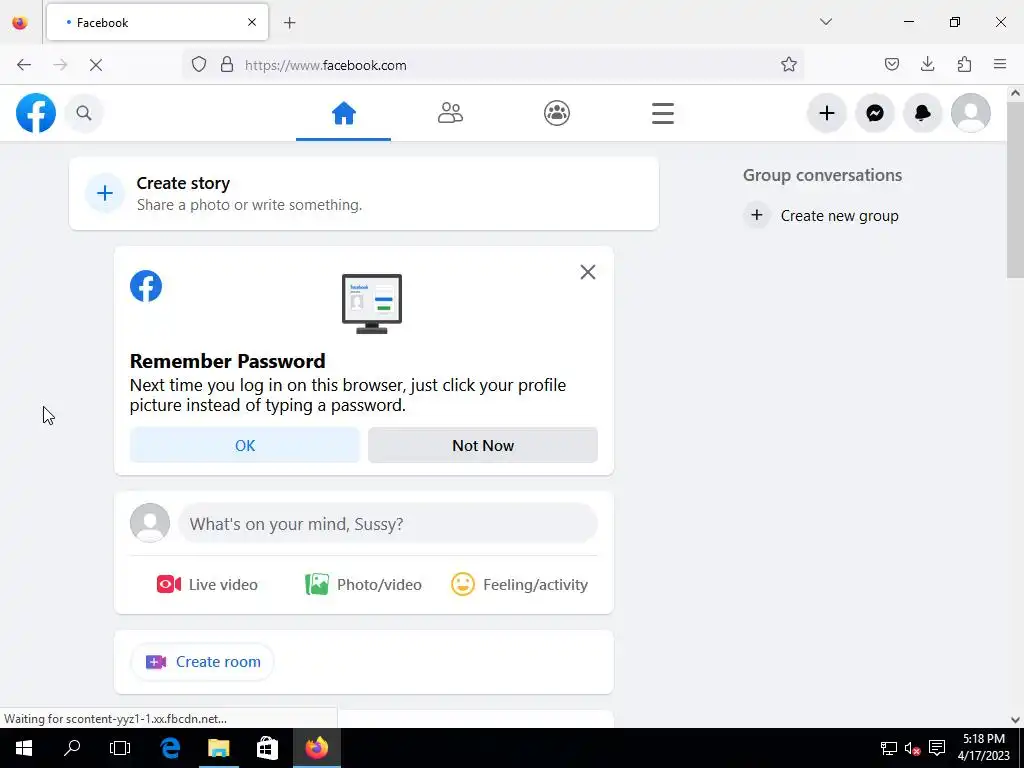This screenshot has height=768, width=1024.
Task: Click the muted volume tray icon
Action: [x=912, y=748]
